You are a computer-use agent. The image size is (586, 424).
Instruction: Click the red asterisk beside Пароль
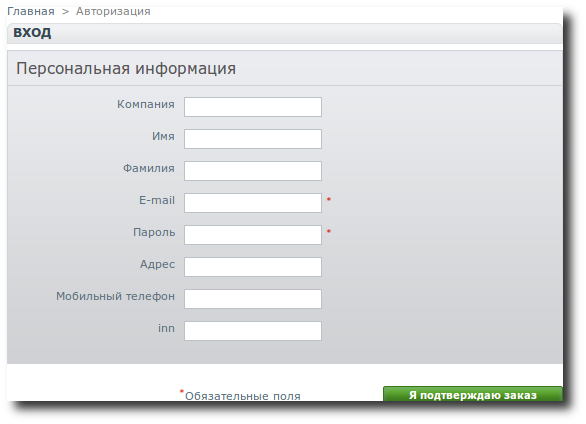329,232
